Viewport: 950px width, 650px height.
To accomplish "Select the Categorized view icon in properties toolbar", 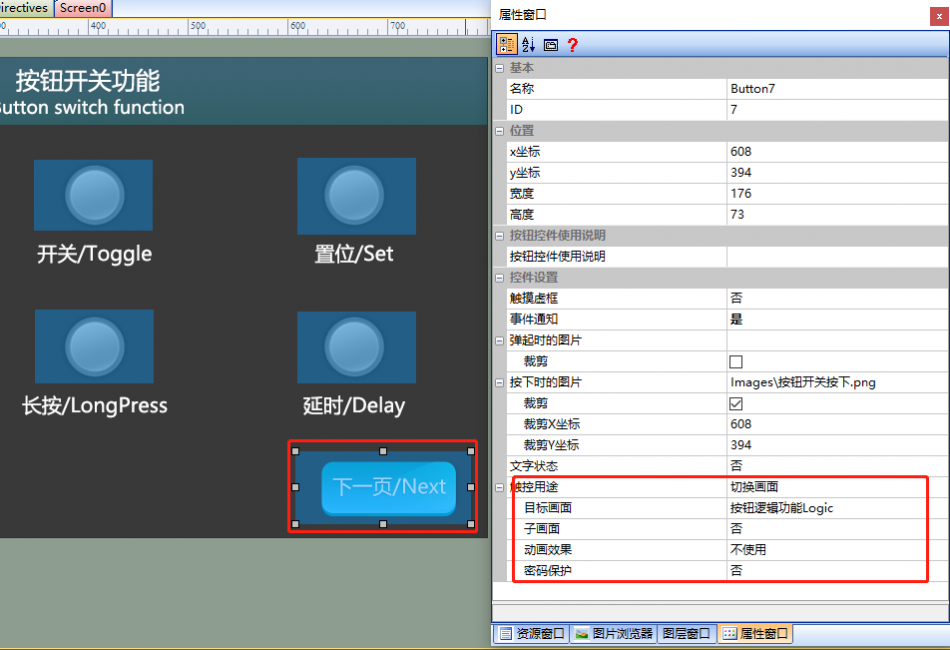I will pyautogui.click(x=507, y=44).
